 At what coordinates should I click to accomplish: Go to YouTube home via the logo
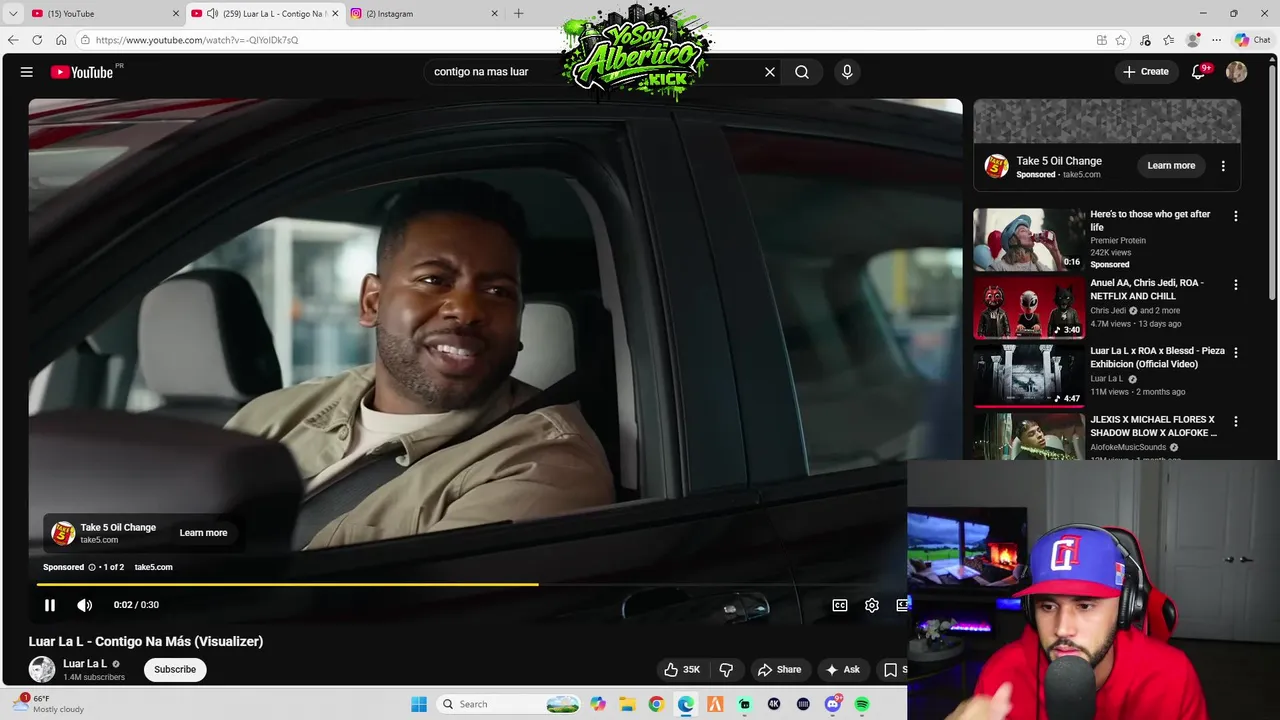point(82,72)
